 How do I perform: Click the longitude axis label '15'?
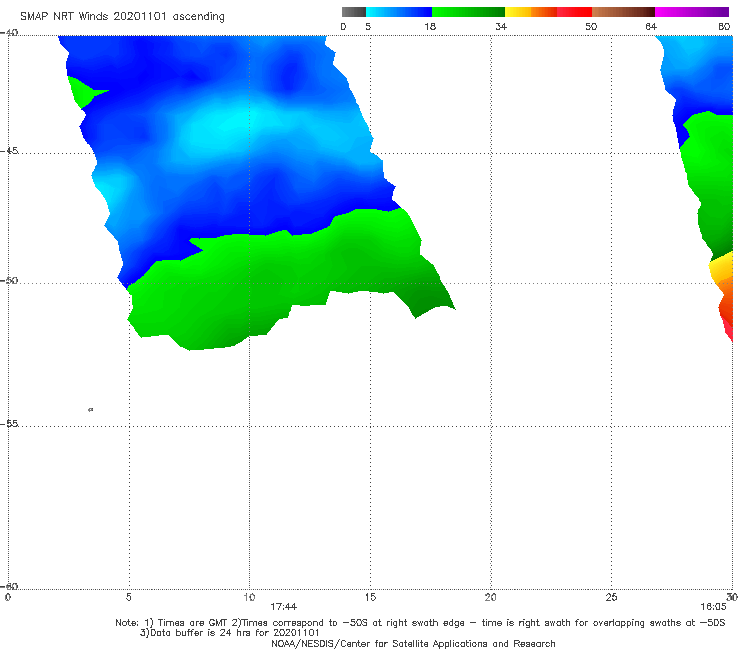(x=370, y=597)
